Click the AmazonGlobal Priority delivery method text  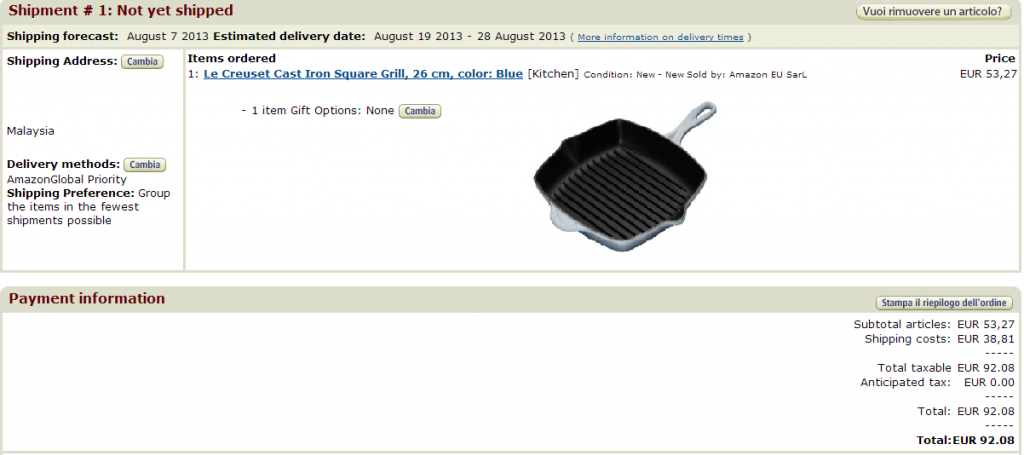click(x=66, y=180)
